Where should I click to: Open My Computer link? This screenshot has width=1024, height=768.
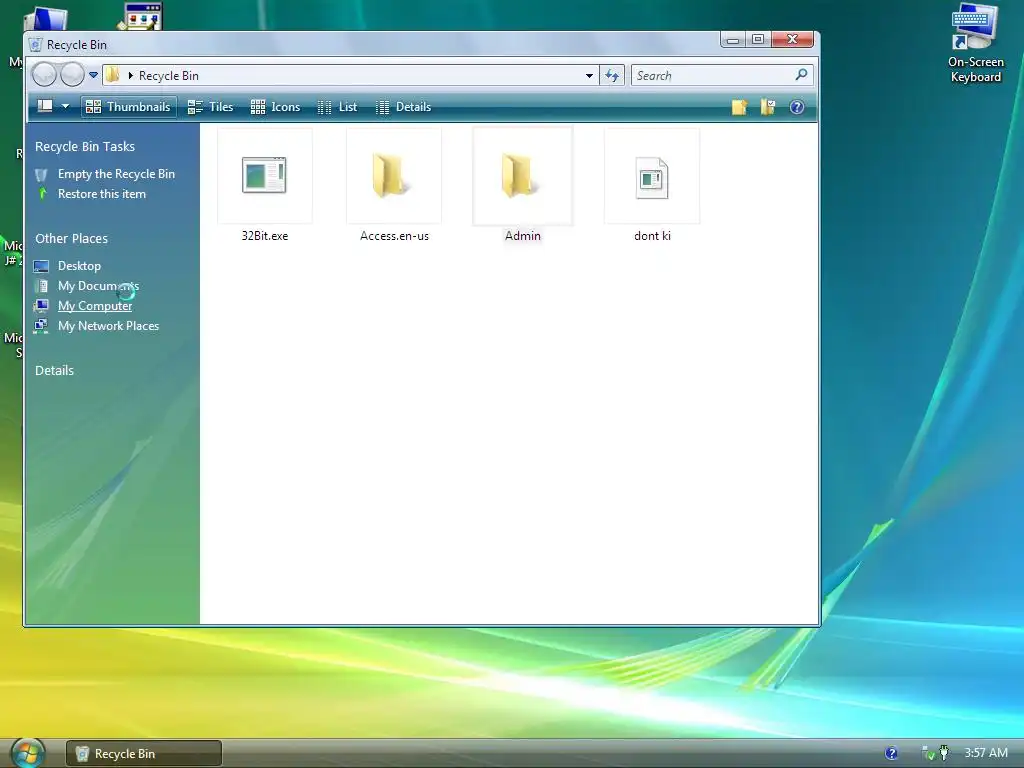[x=95, y=306]
